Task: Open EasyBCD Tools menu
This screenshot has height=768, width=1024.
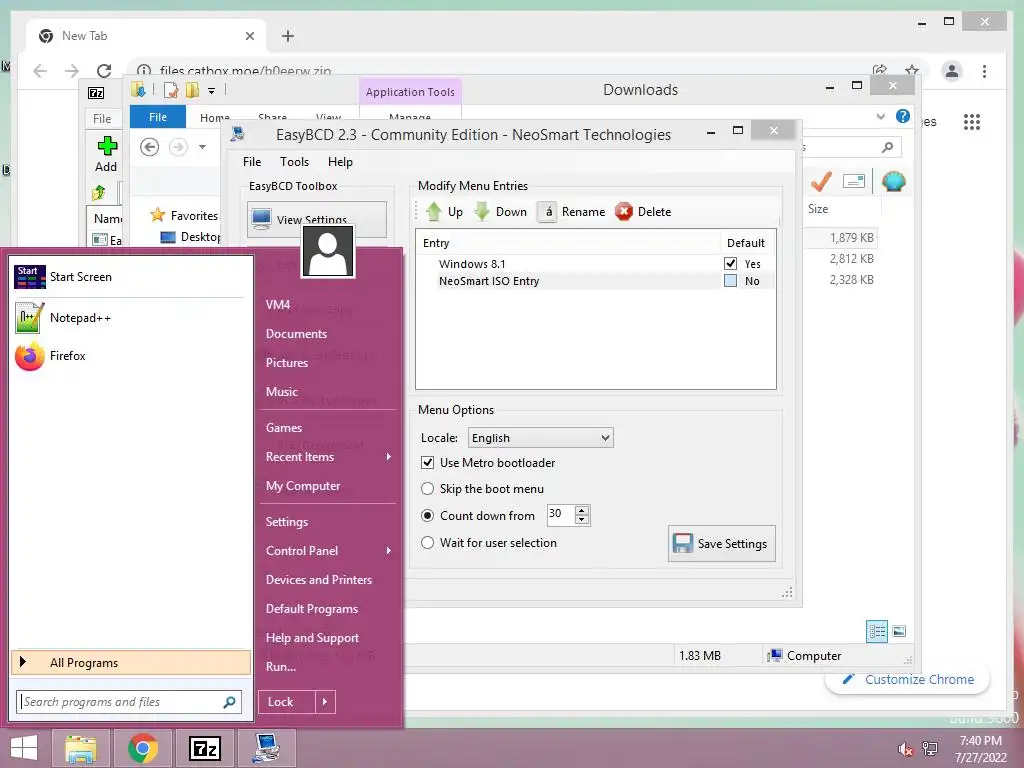Action: 295,162
